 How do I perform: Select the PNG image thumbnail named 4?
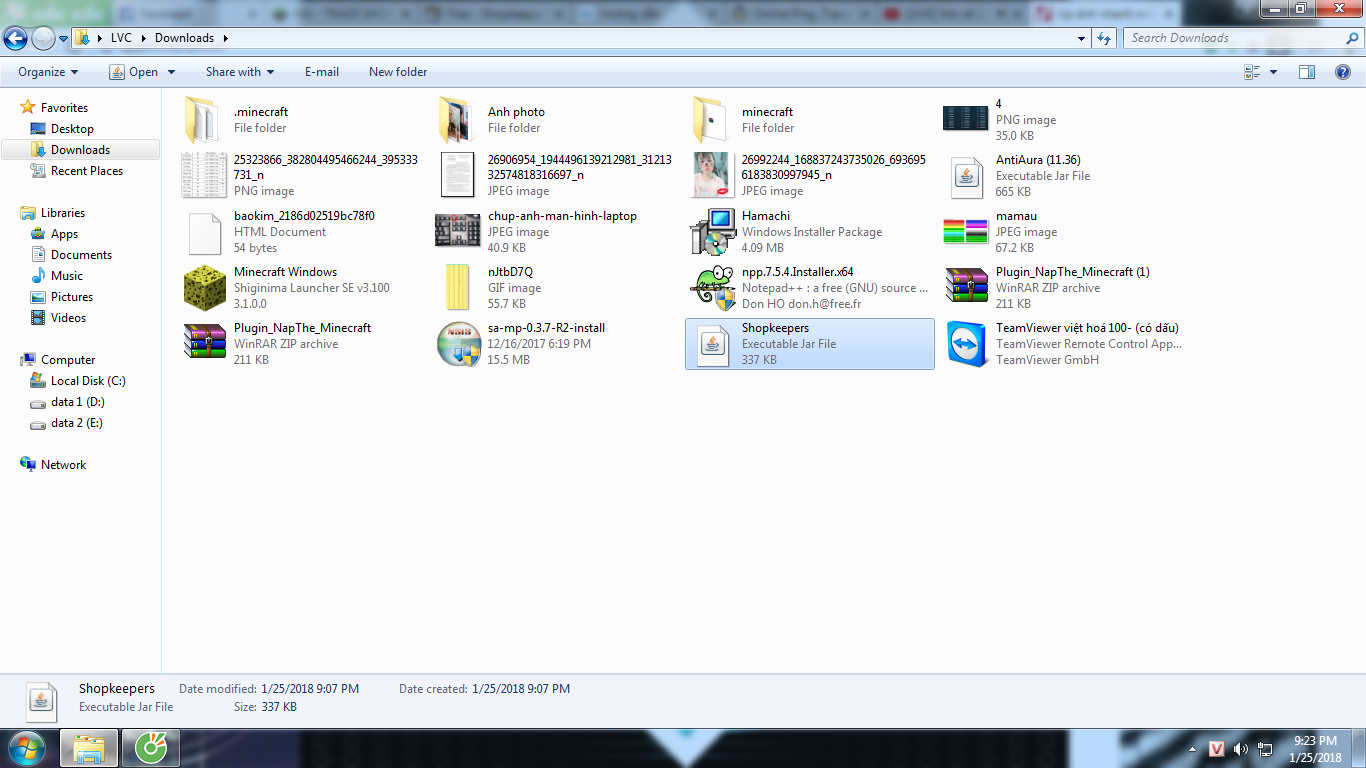click(966, 118)
